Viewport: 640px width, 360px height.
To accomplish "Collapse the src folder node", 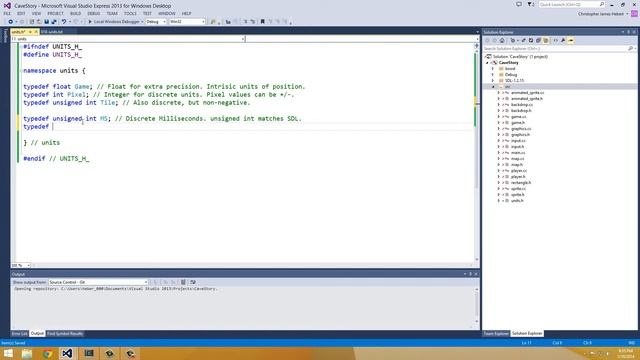I will (x=493, y=87).
